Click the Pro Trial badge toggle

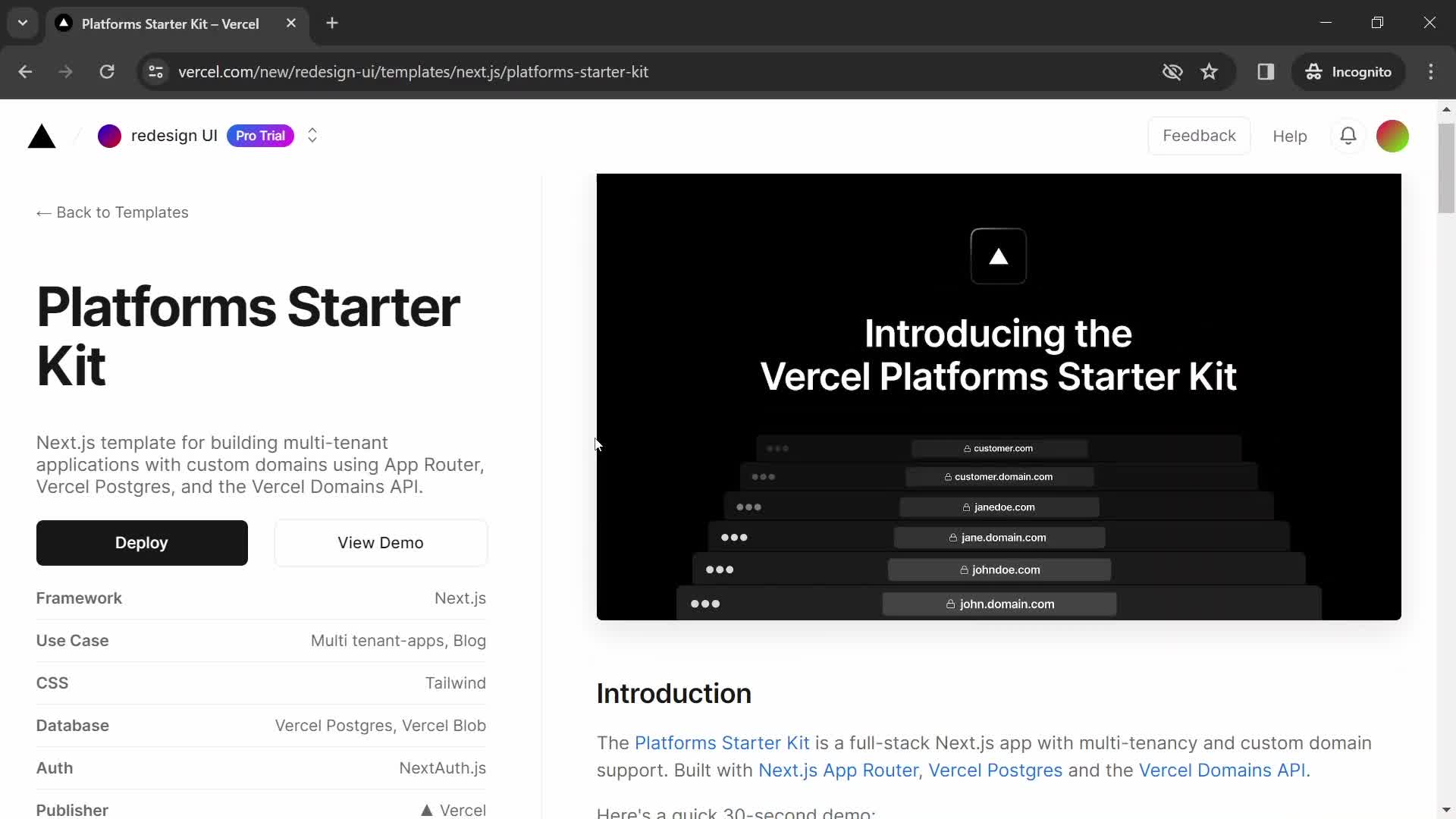261,135
